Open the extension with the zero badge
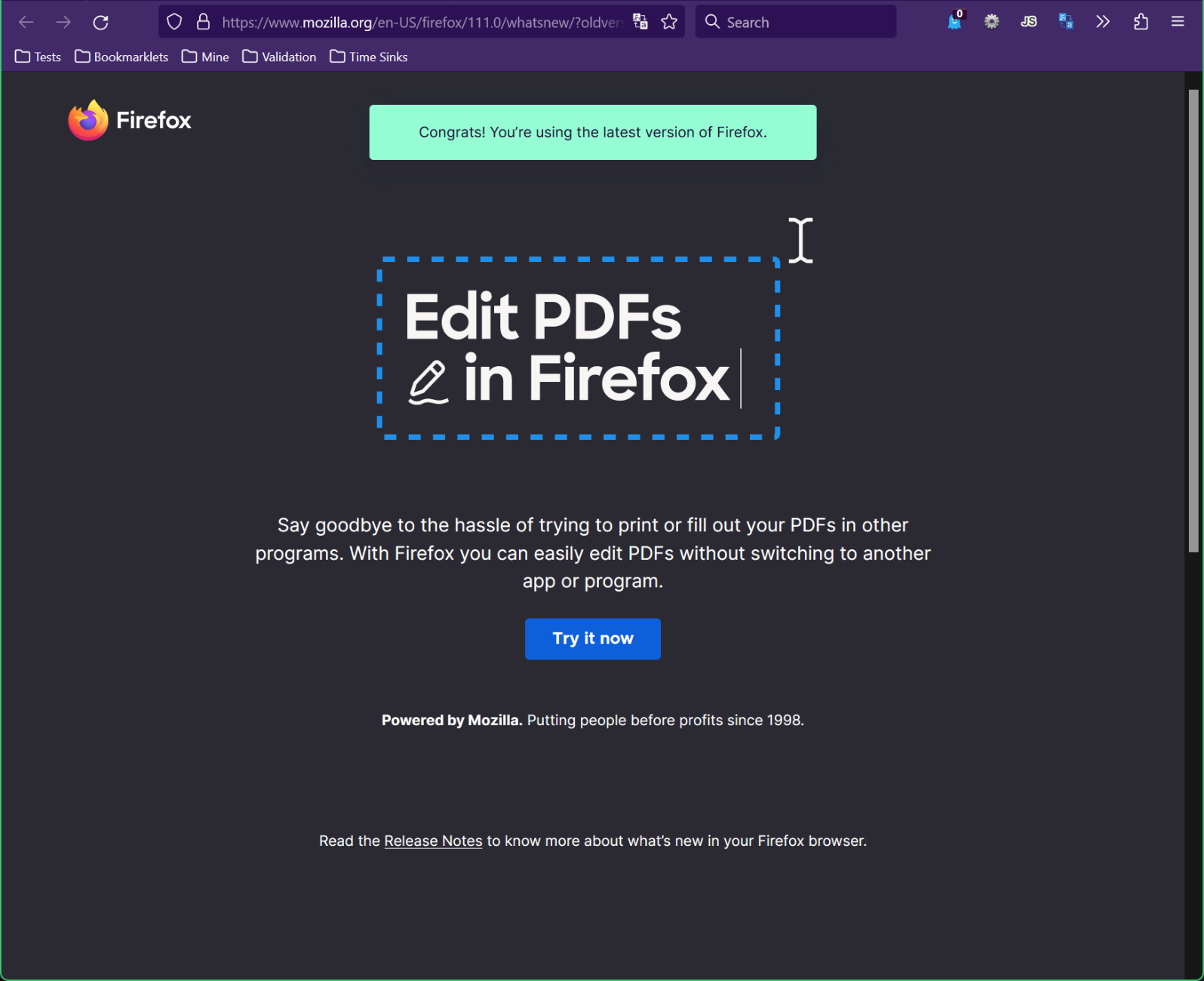The height and width of the screenshot is (981, 1204). pos(955,22)
